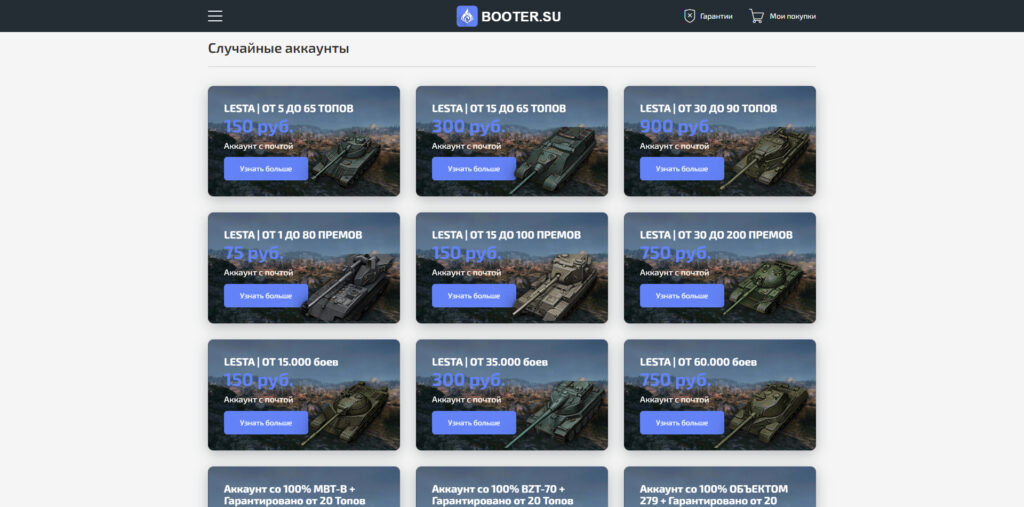Open the hamburger menu
This screenshot has width=1024, height=507.
click(x=215, y=16)
